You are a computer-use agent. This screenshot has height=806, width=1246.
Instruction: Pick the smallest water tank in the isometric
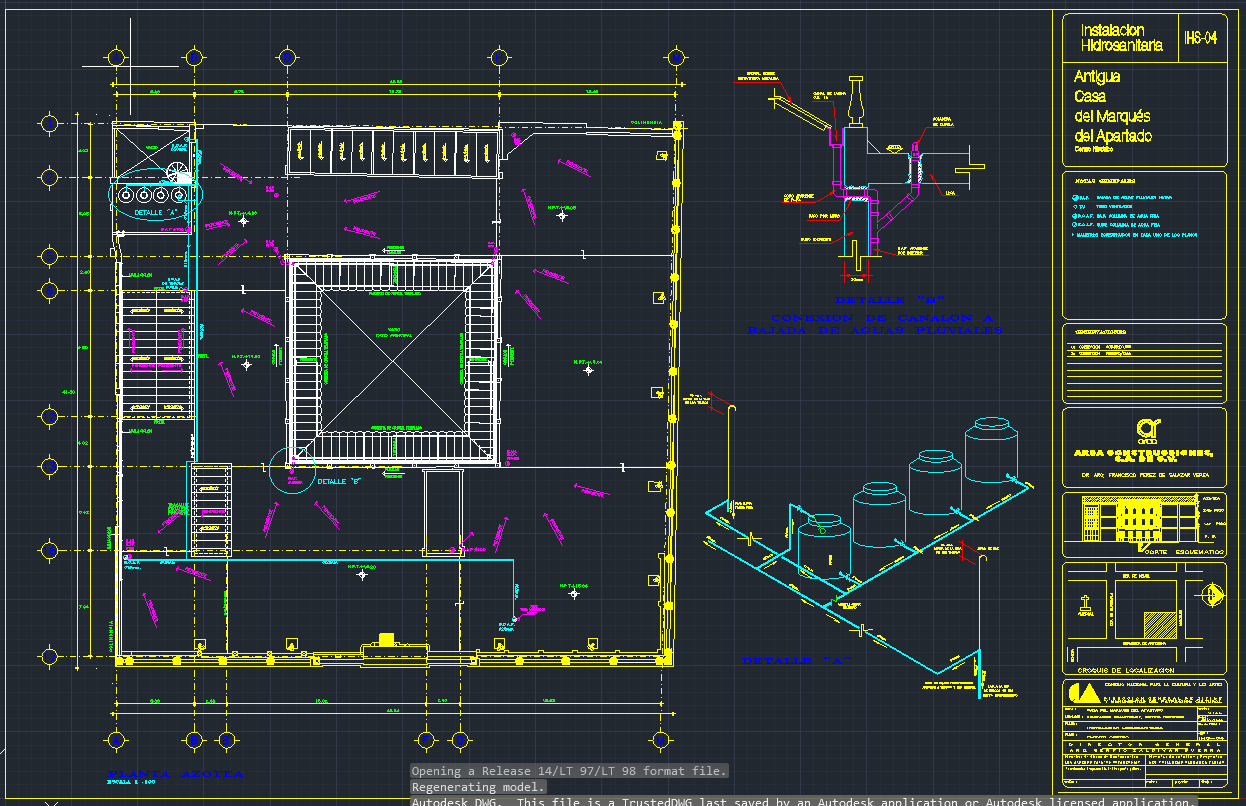(x=825, y=541)
